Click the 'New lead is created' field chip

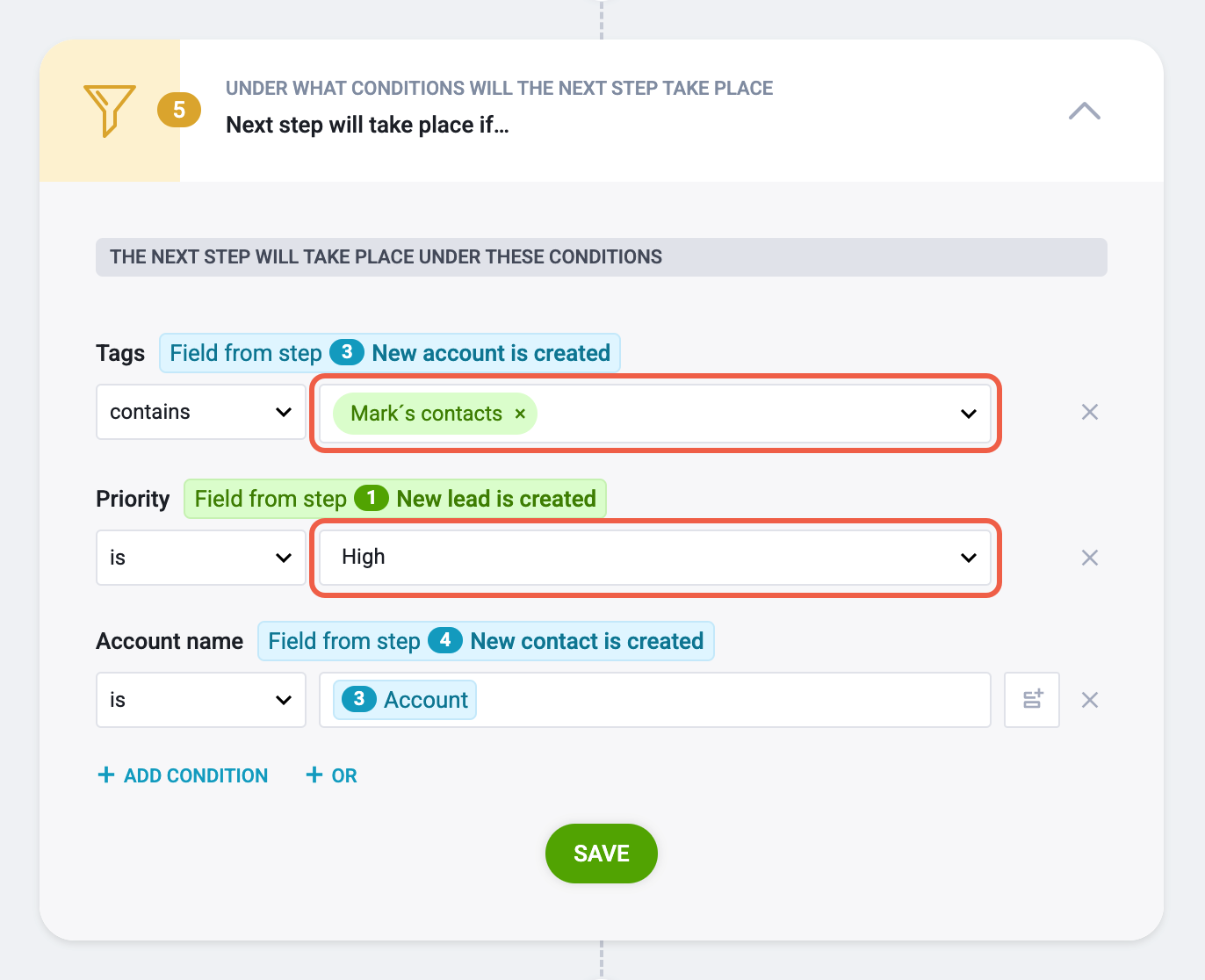[395, 499]
